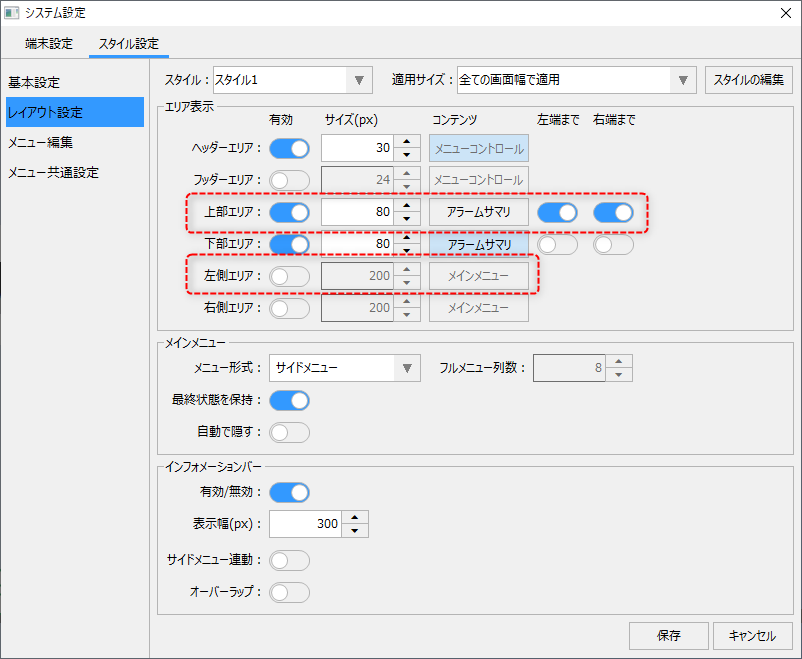Open the スタイル dropdown list
This screenshot has height=659, width=802.
click(x=358, y=80)
